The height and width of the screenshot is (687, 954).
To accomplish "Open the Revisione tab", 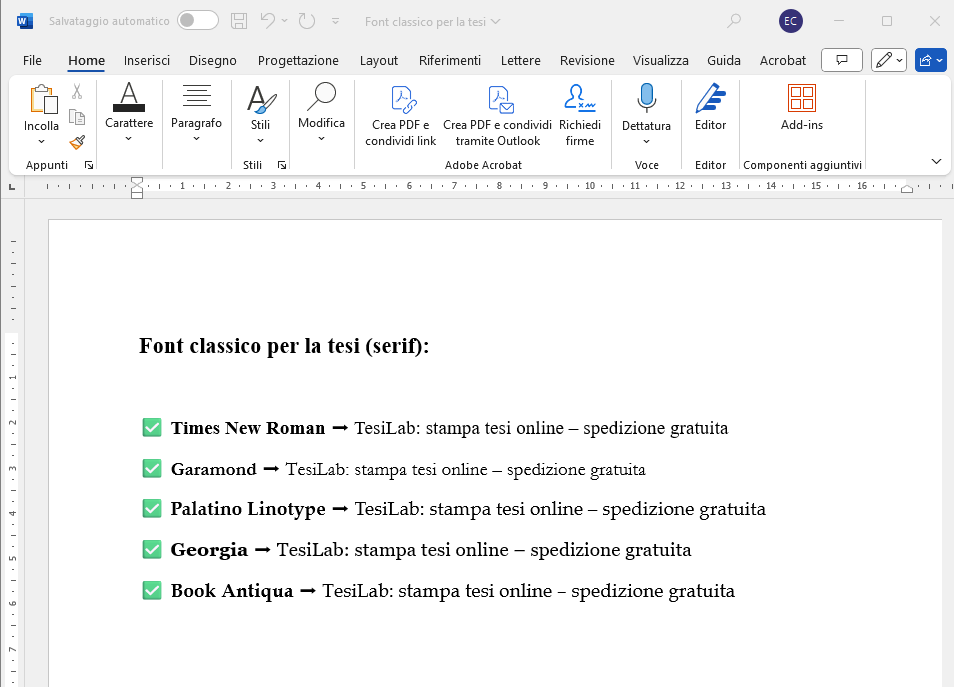I will coord(587,60).
